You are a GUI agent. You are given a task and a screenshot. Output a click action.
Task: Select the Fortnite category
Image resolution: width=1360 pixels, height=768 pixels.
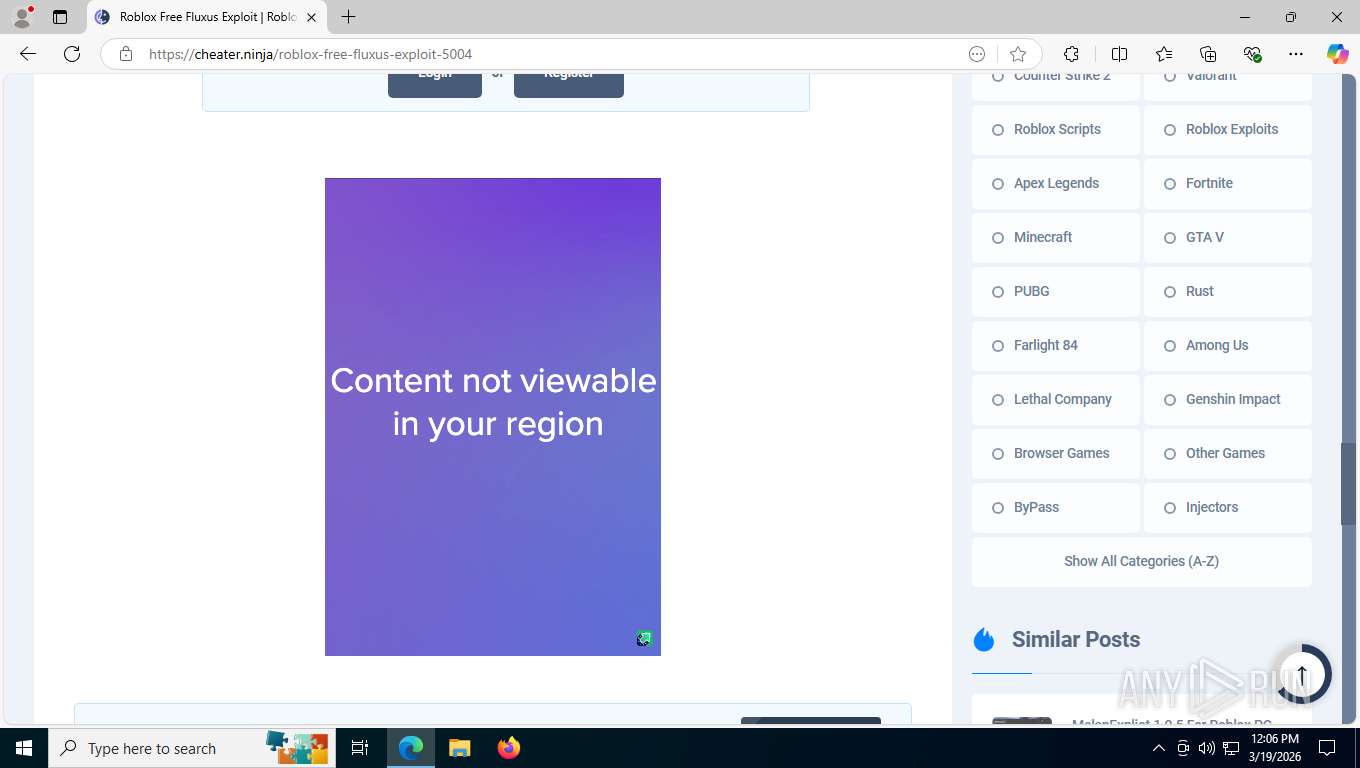tap(1228, 184)
